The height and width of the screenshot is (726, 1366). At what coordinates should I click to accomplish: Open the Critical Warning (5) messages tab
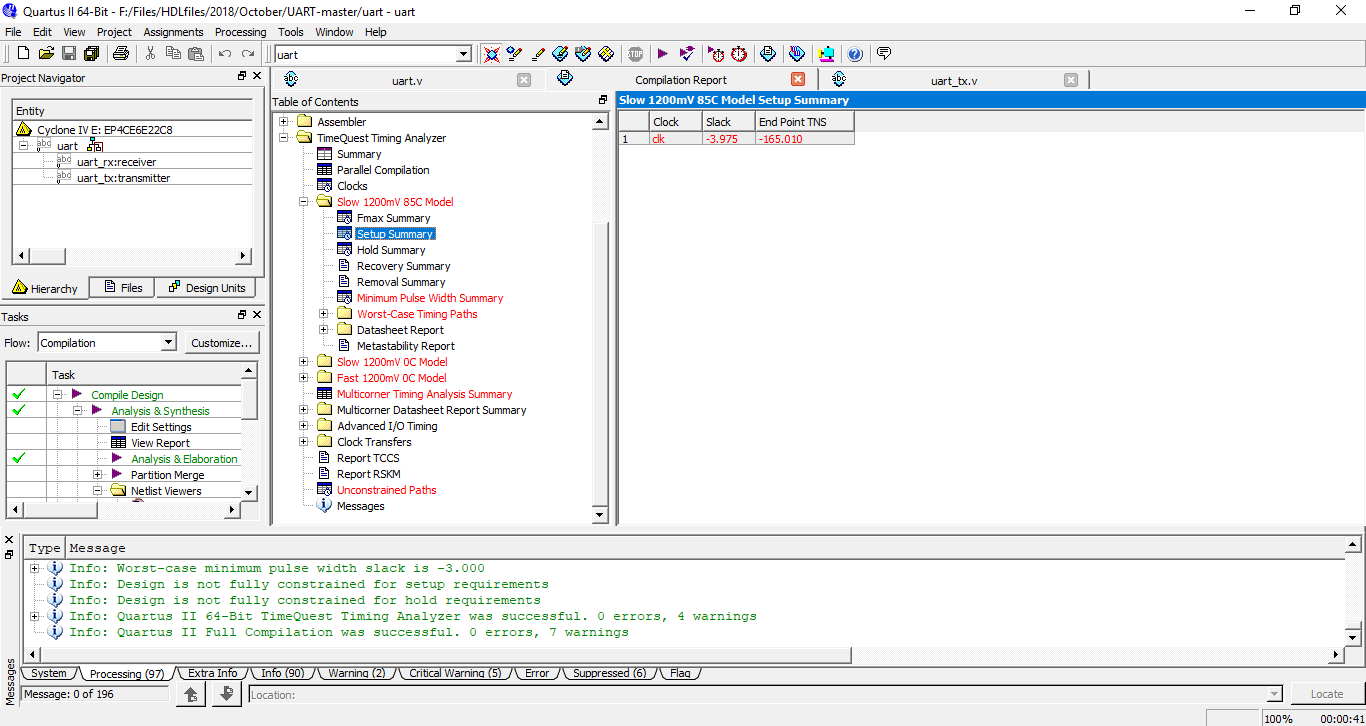click(x=455, y=673)
